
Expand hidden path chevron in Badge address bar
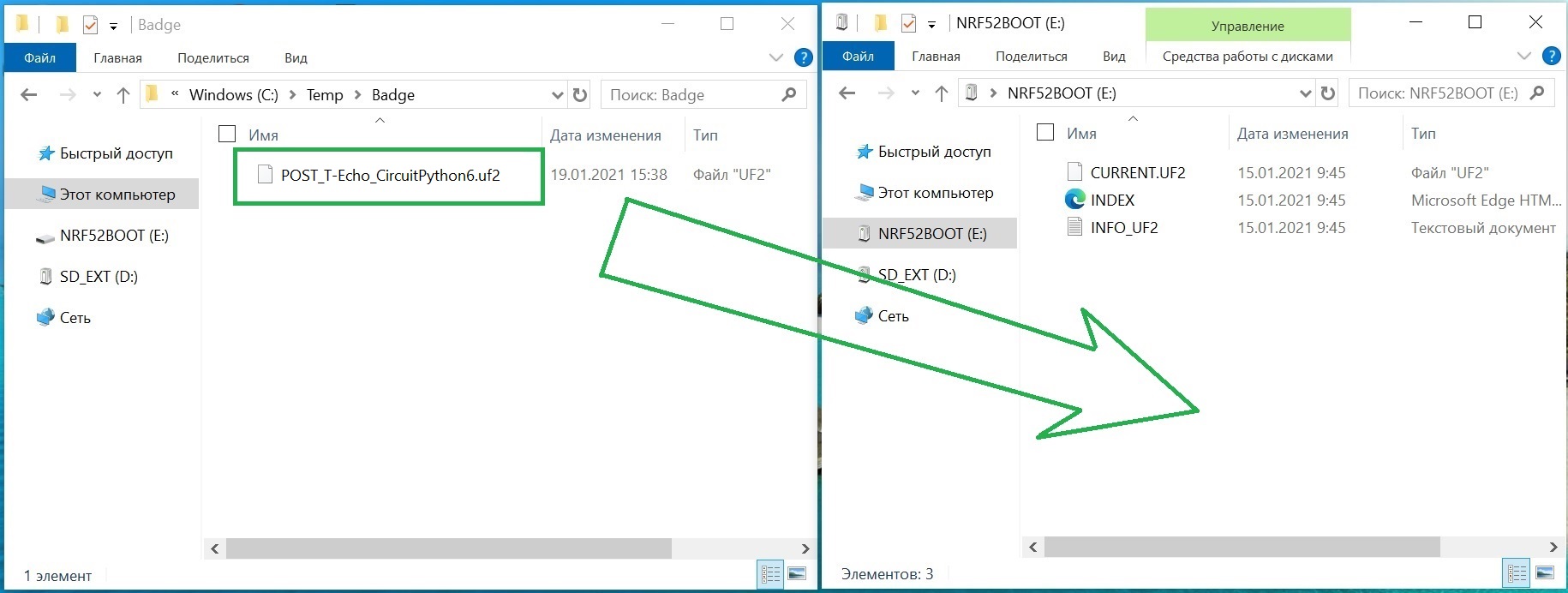click(x=175, y=94)
